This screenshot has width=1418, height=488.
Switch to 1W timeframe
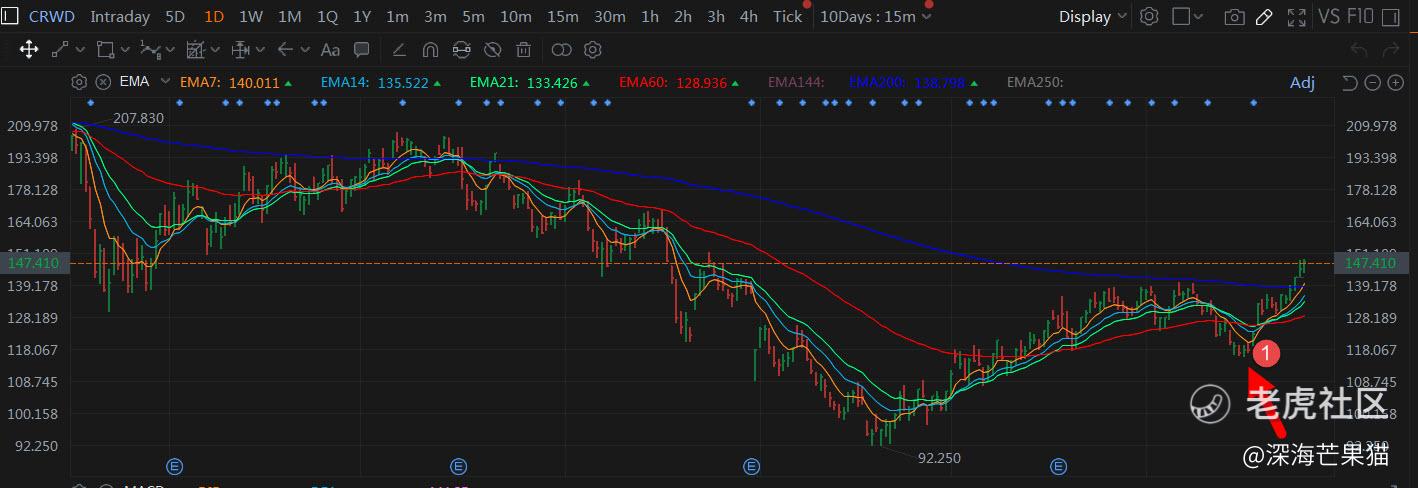251,16
